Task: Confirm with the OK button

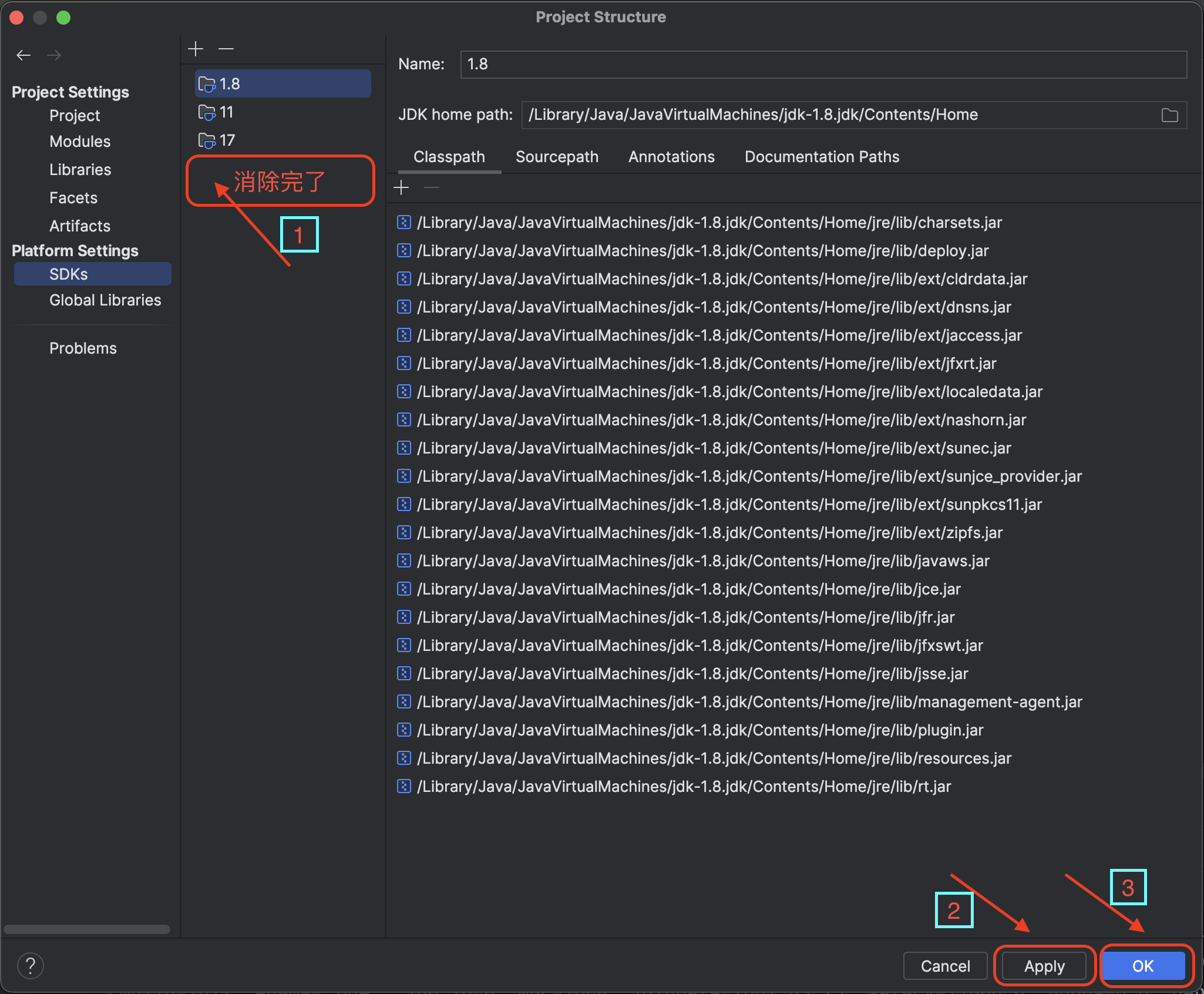Action: [x=1143, y=966]
